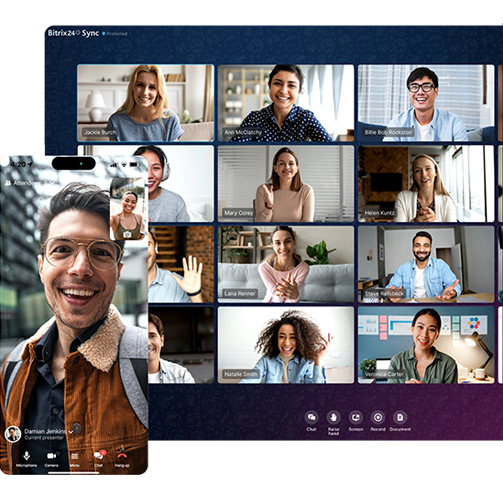Click Damian Jenkins presenter avatar
The width and height of the screenshot is (503, 498).
(13, 434)
